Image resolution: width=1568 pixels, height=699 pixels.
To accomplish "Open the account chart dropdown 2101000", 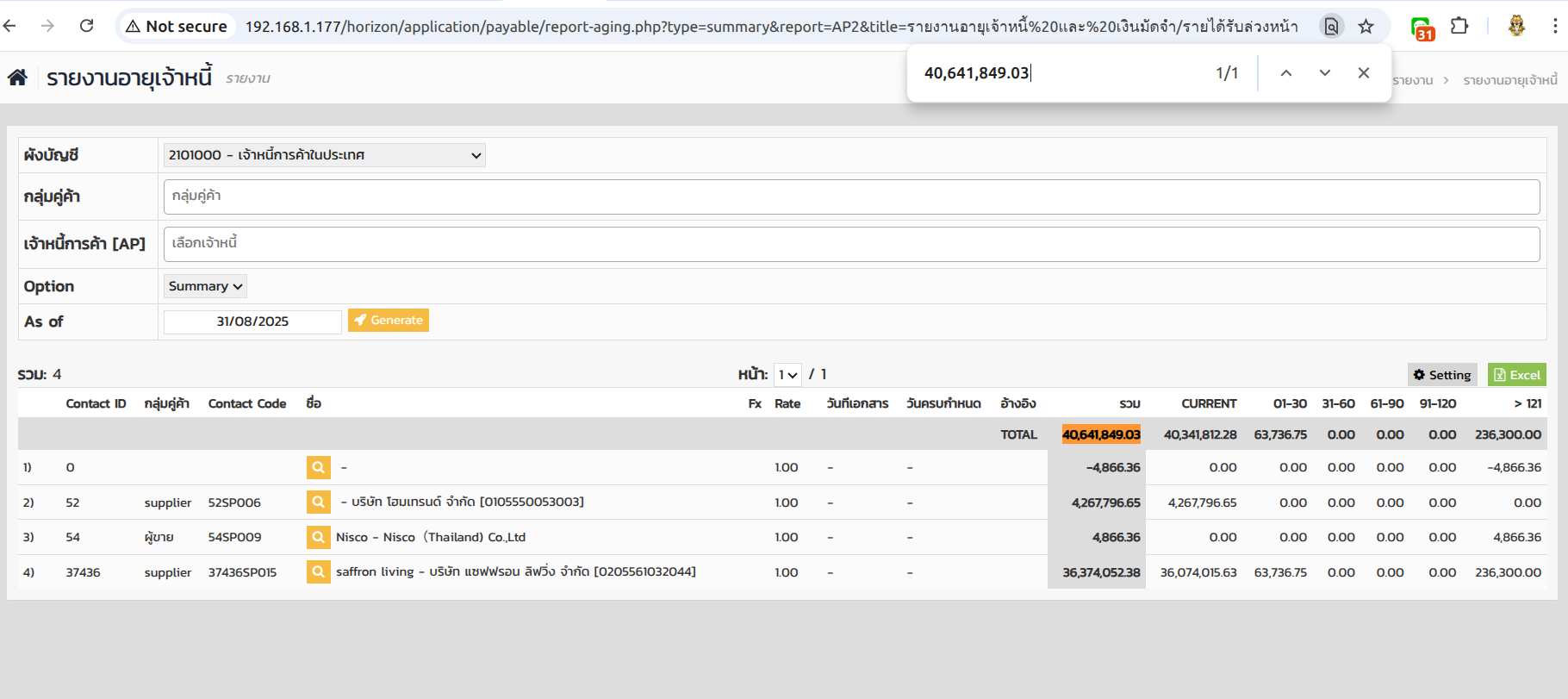I will 324,155.
